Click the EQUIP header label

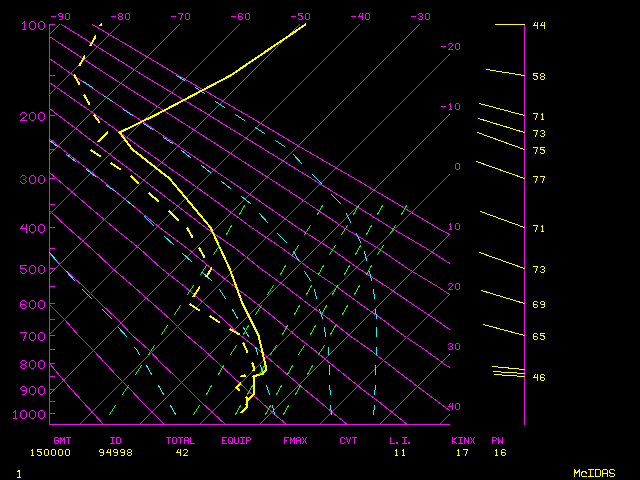tap(237, 440)
